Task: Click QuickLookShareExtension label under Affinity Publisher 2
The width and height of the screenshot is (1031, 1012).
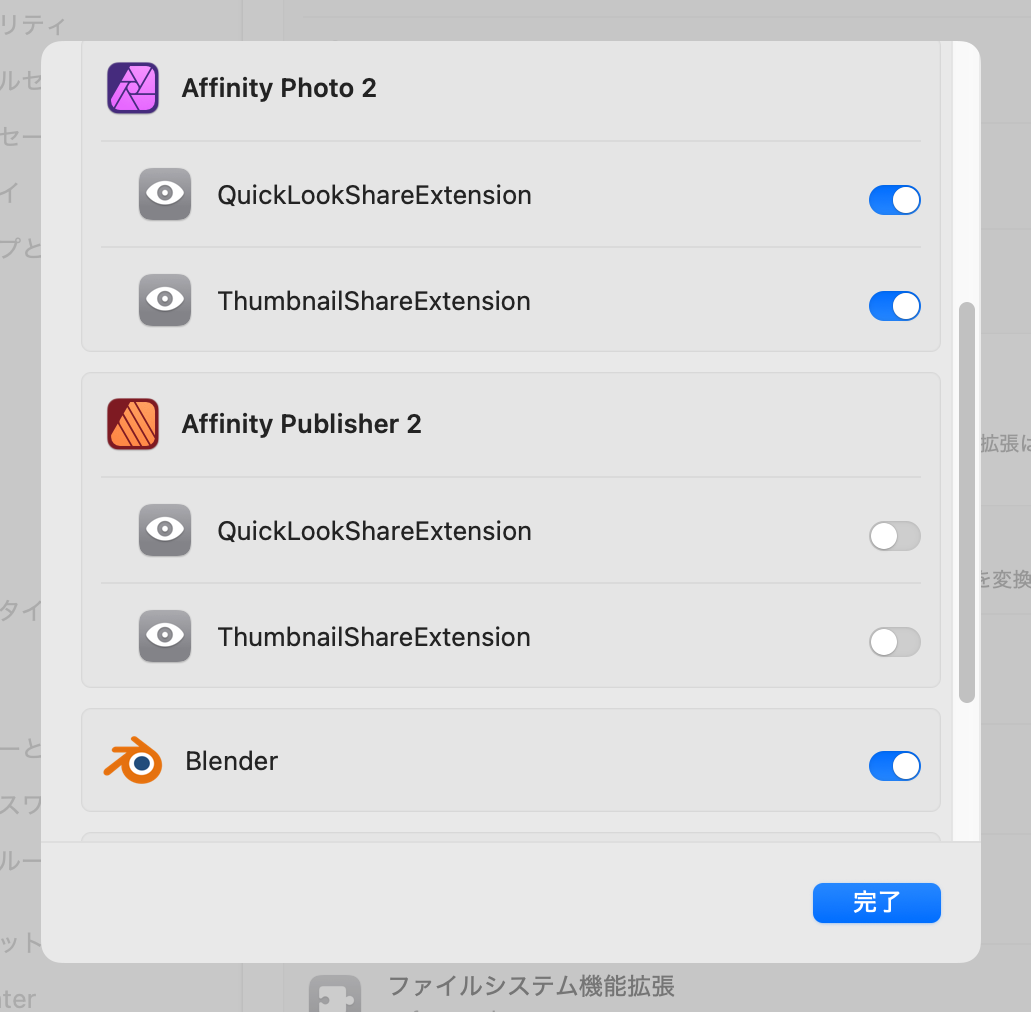Action: [x=374, y=531]
